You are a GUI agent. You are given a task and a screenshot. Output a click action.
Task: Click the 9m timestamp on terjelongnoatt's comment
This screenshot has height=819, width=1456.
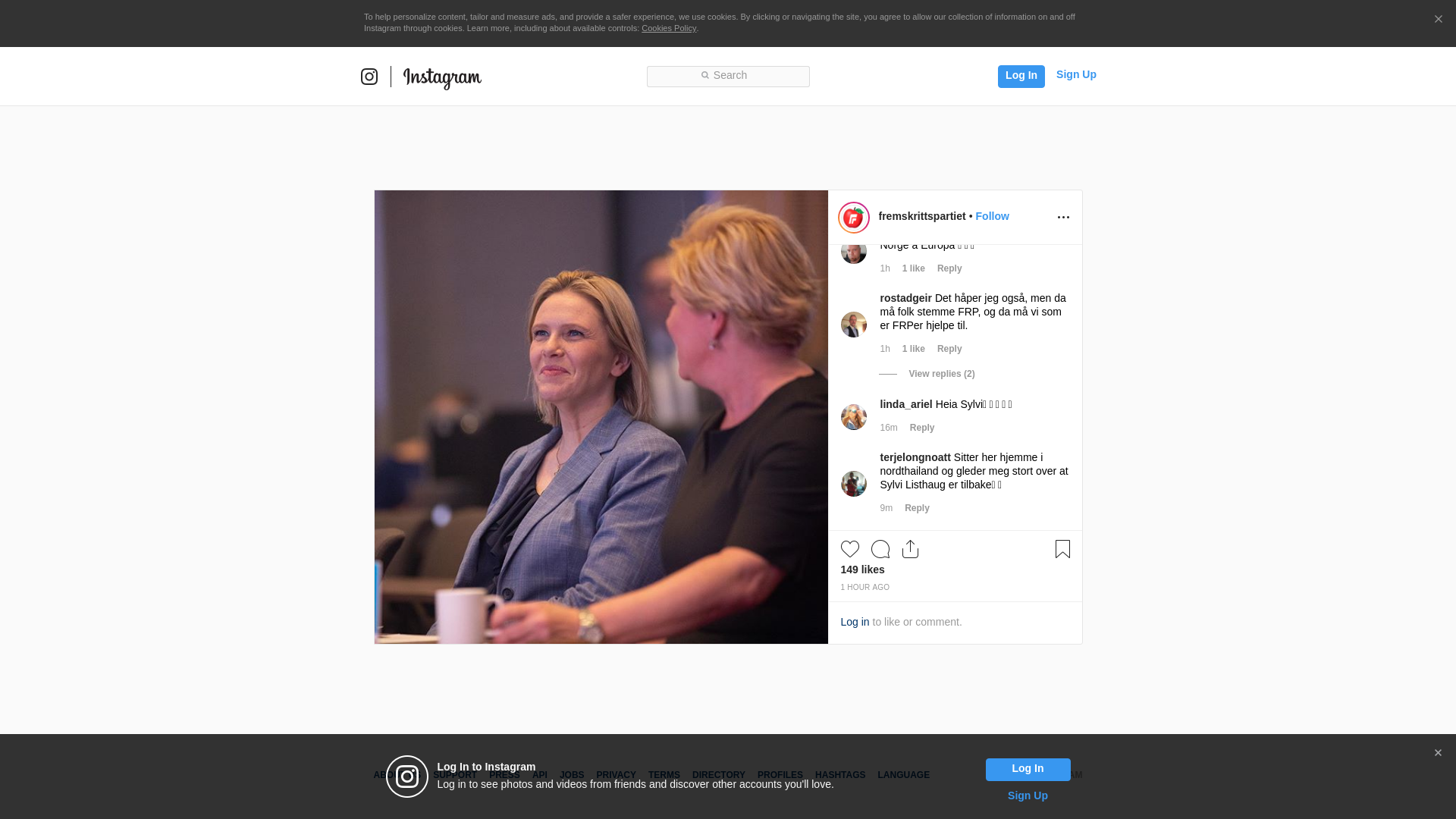coord(886,508)
